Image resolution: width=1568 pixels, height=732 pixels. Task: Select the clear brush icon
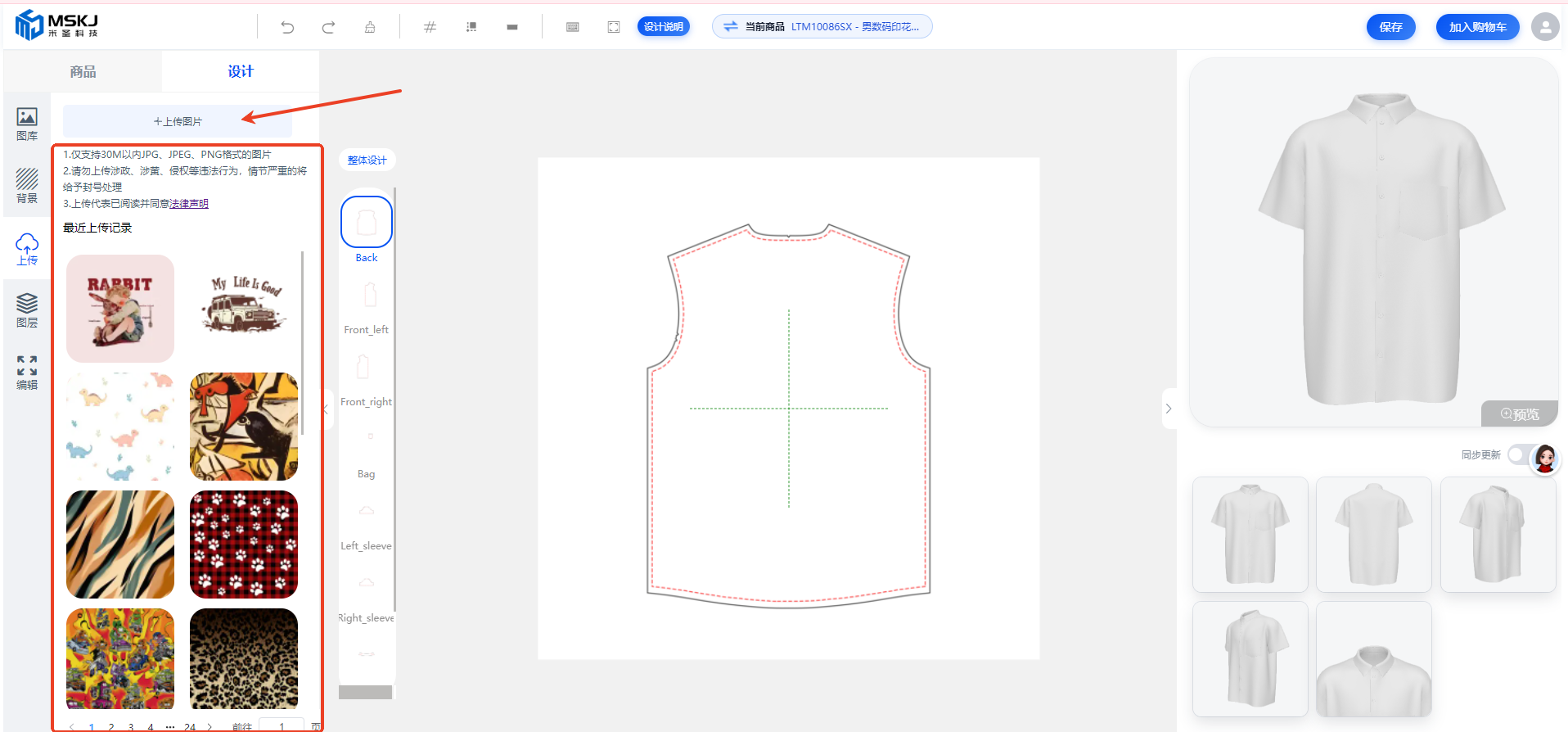click(x=370, y=27)
